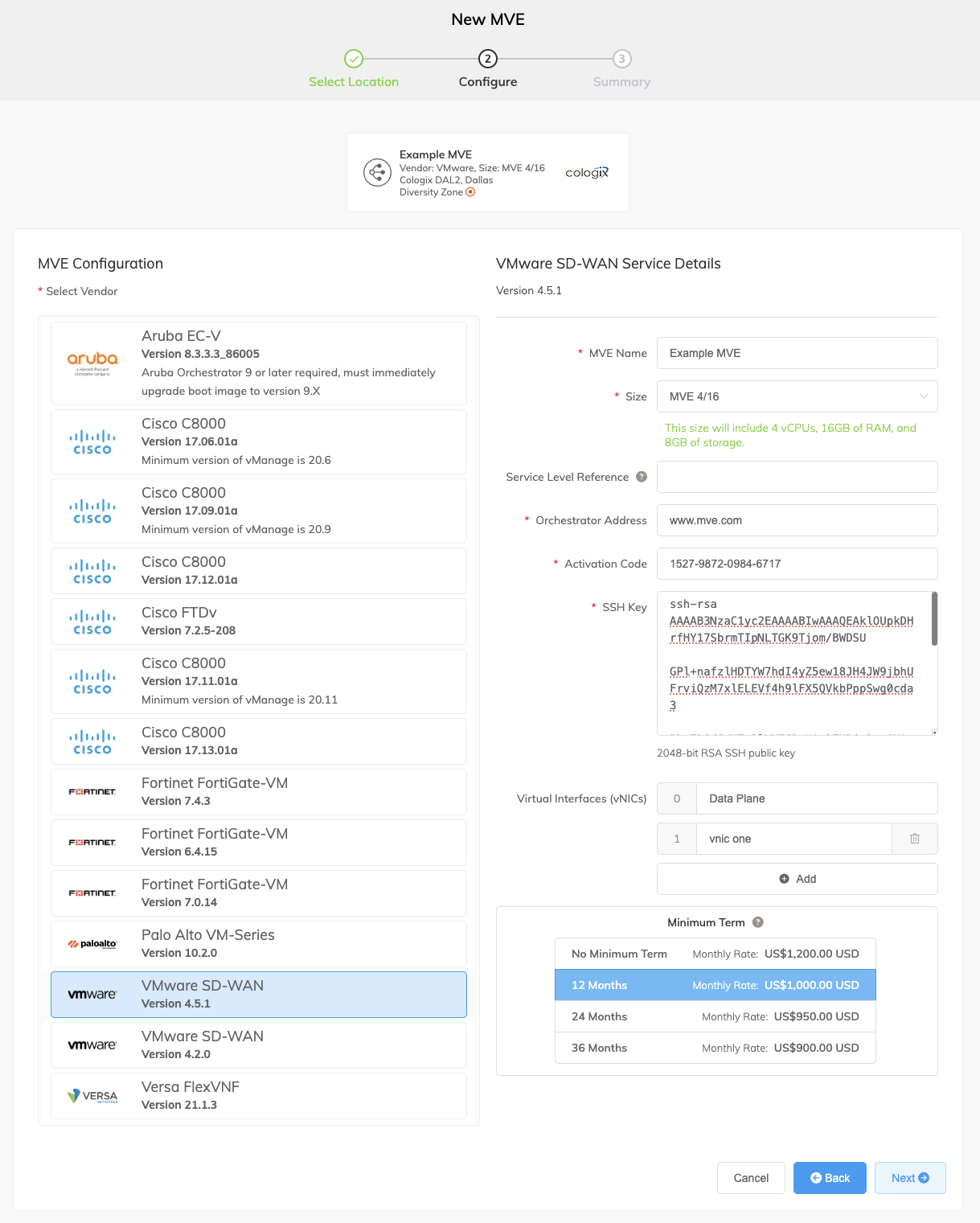Click the Versa logo in vendor list
The width and height of the screenshot is (980, 1223).
point(92,1096)
